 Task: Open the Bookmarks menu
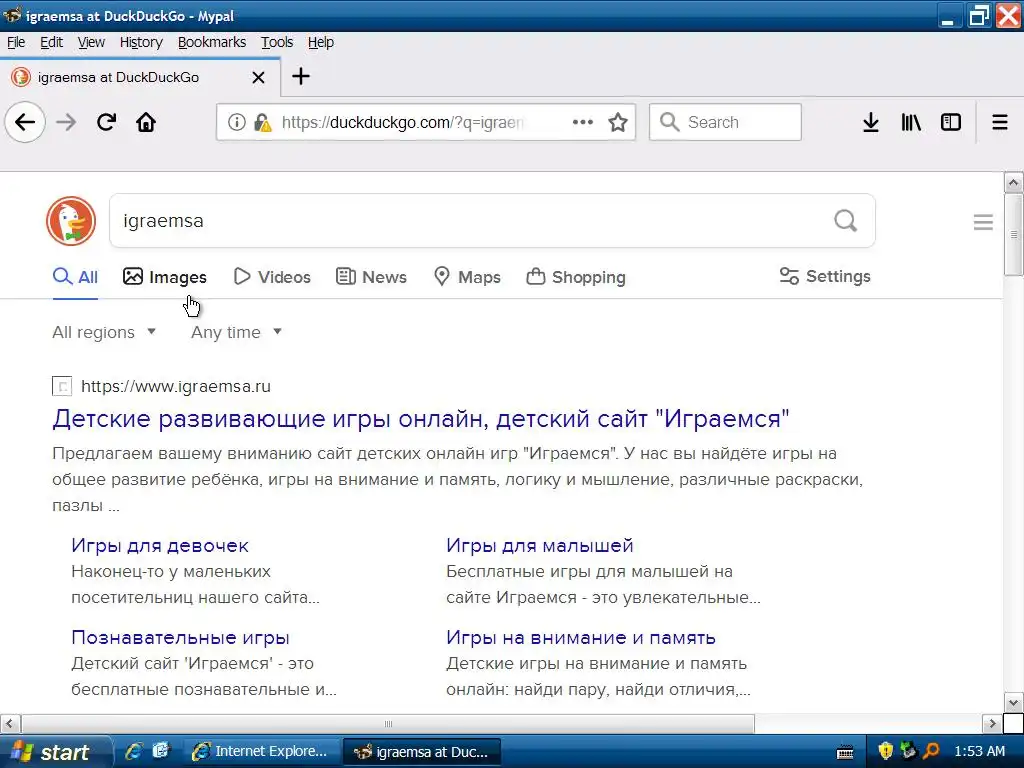click(212, 42)
